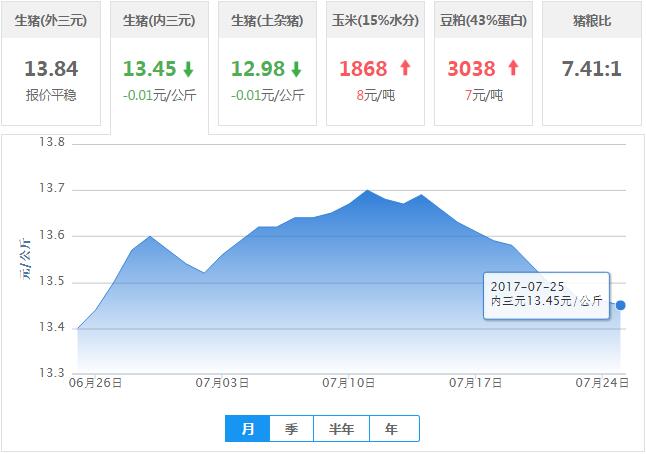Click the 13.5 y-axis label
The image size is (646, 454).
[x=52, y=281]
